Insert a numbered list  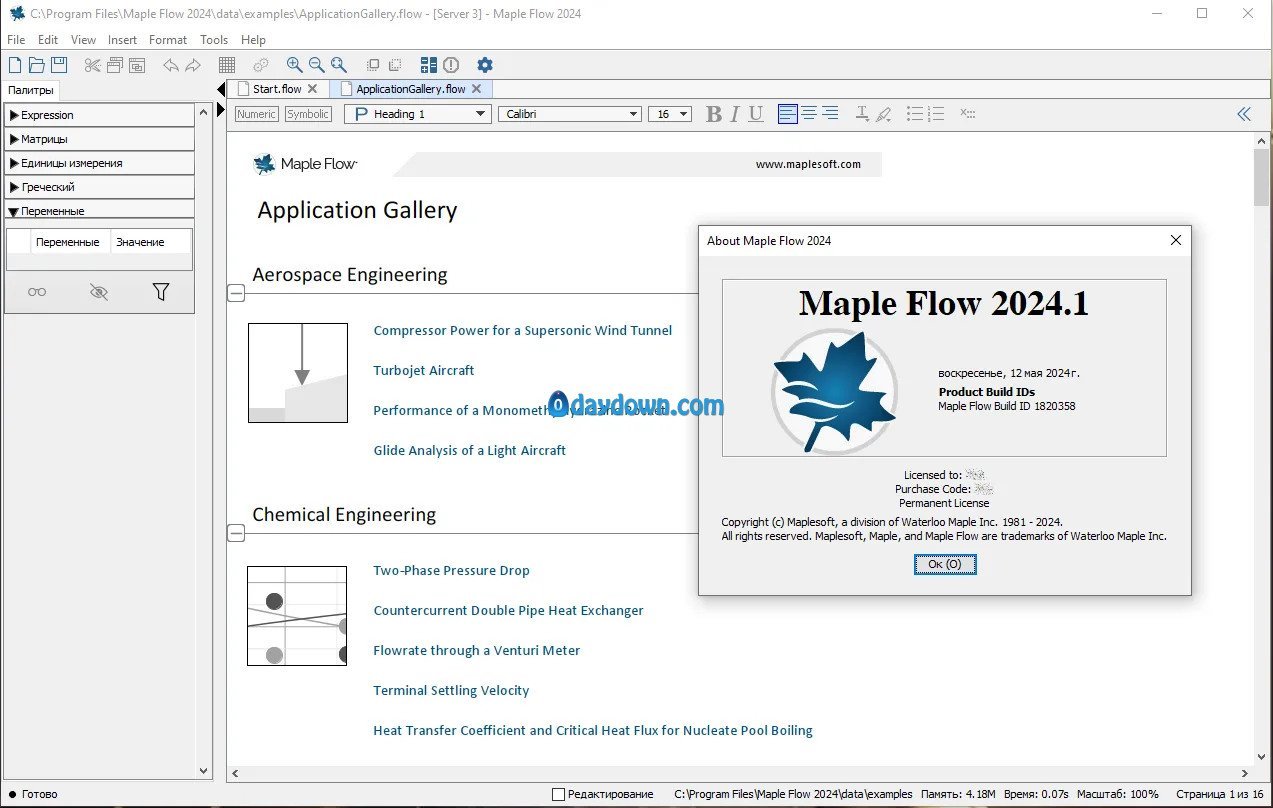(936, 114)
